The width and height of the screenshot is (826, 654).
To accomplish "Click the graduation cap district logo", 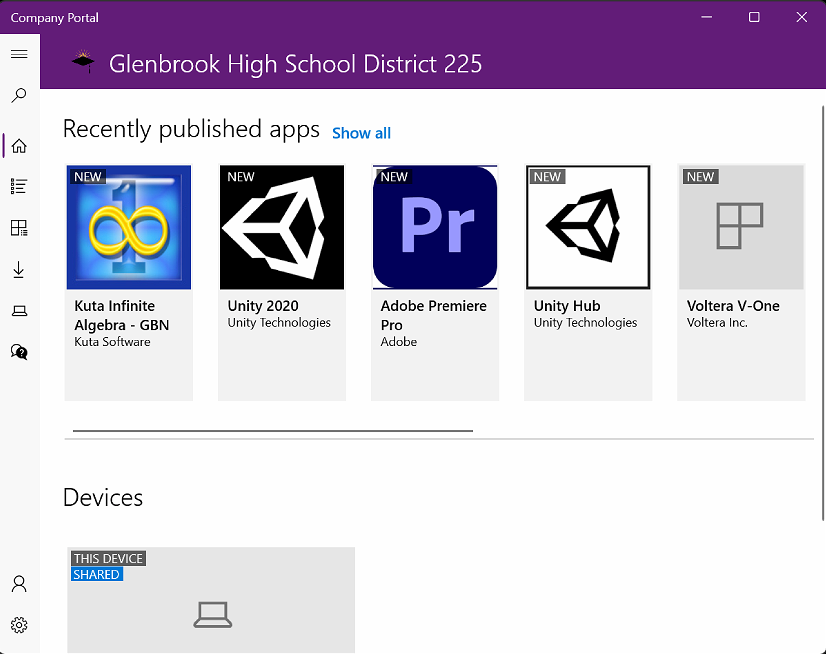I will pyautogui.click(x=83, y=62).
